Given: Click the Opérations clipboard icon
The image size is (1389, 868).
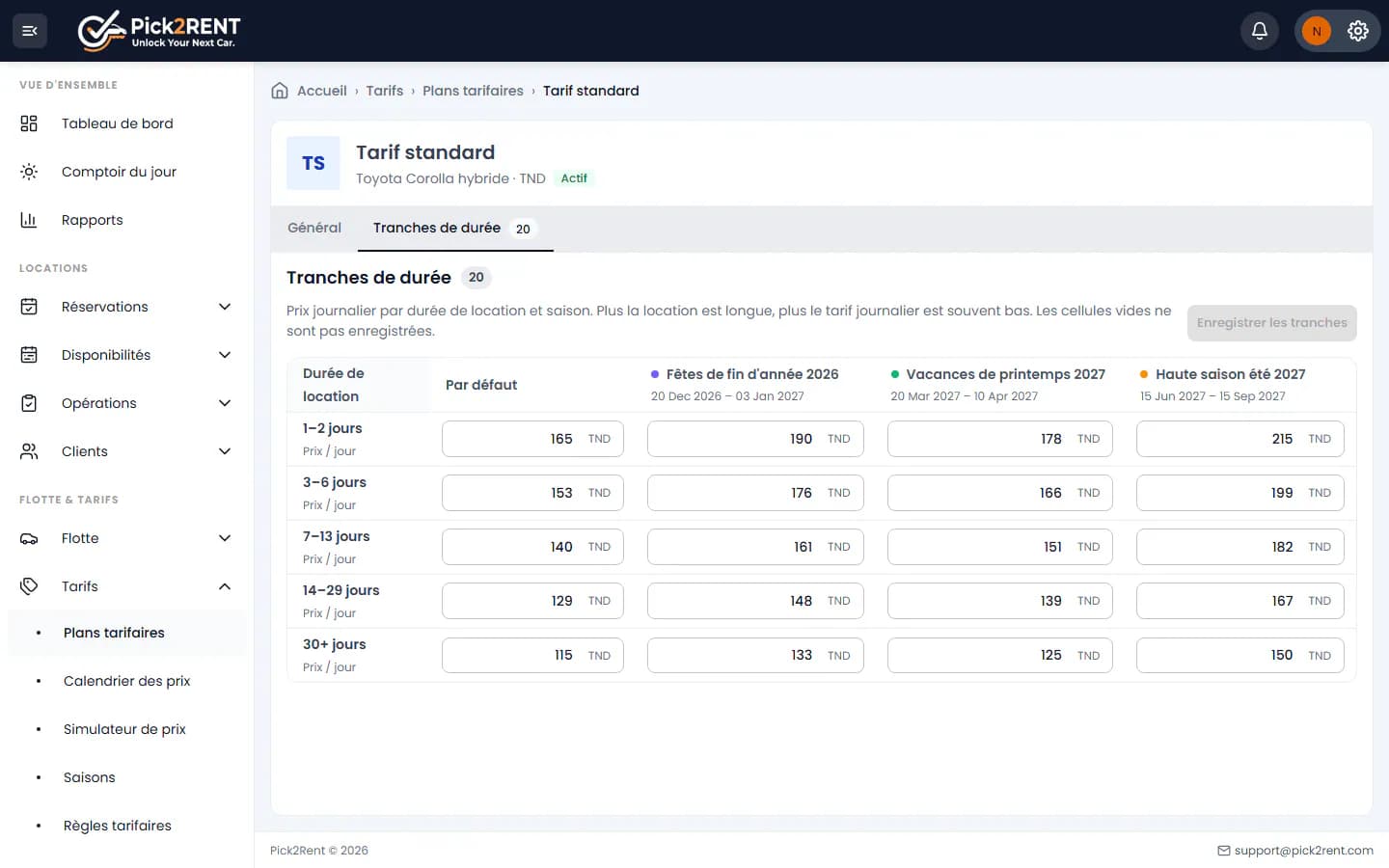Looking at the screenshot, I should (x=29, y=403).
